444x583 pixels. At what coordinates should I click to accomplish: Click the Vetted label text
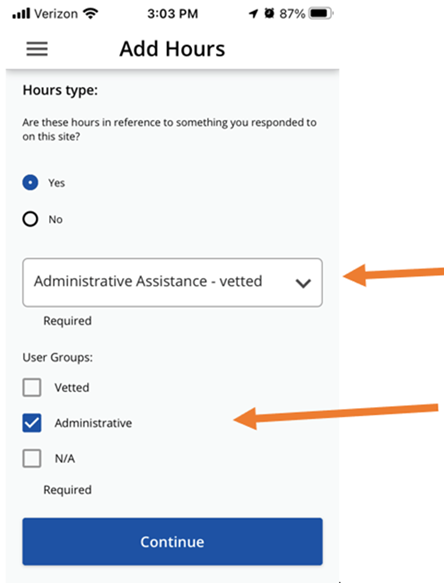point(72,387)
